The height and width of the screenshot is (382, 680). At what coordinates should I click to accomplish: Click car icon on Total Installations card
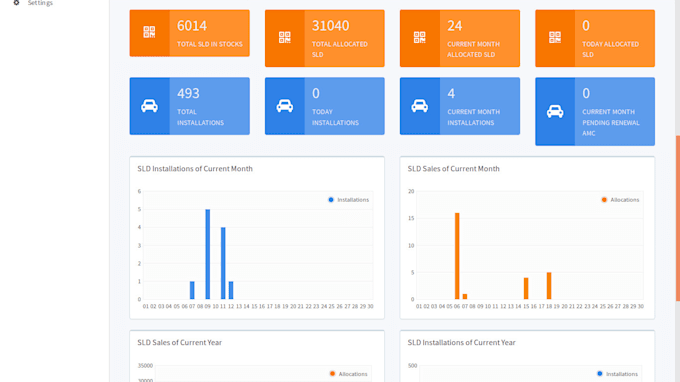(x=149, y=106)
